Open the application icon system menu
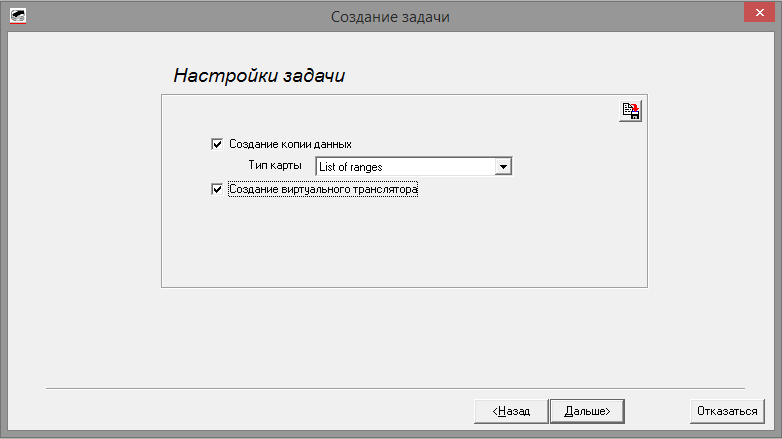This screenshot has width=782, height=439. (x=17, y=16)
